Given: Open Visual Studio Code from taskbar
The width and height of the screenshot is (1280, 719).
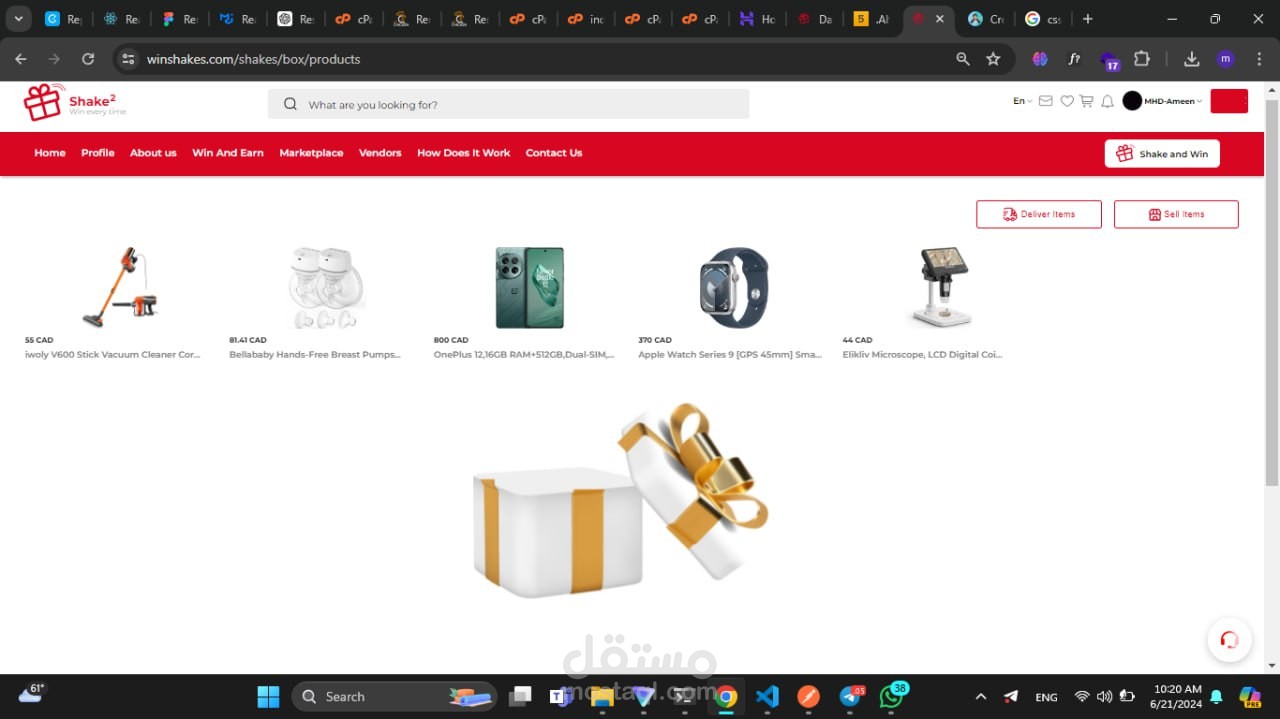Looking at the screenshot, I should tap(767, 696).
